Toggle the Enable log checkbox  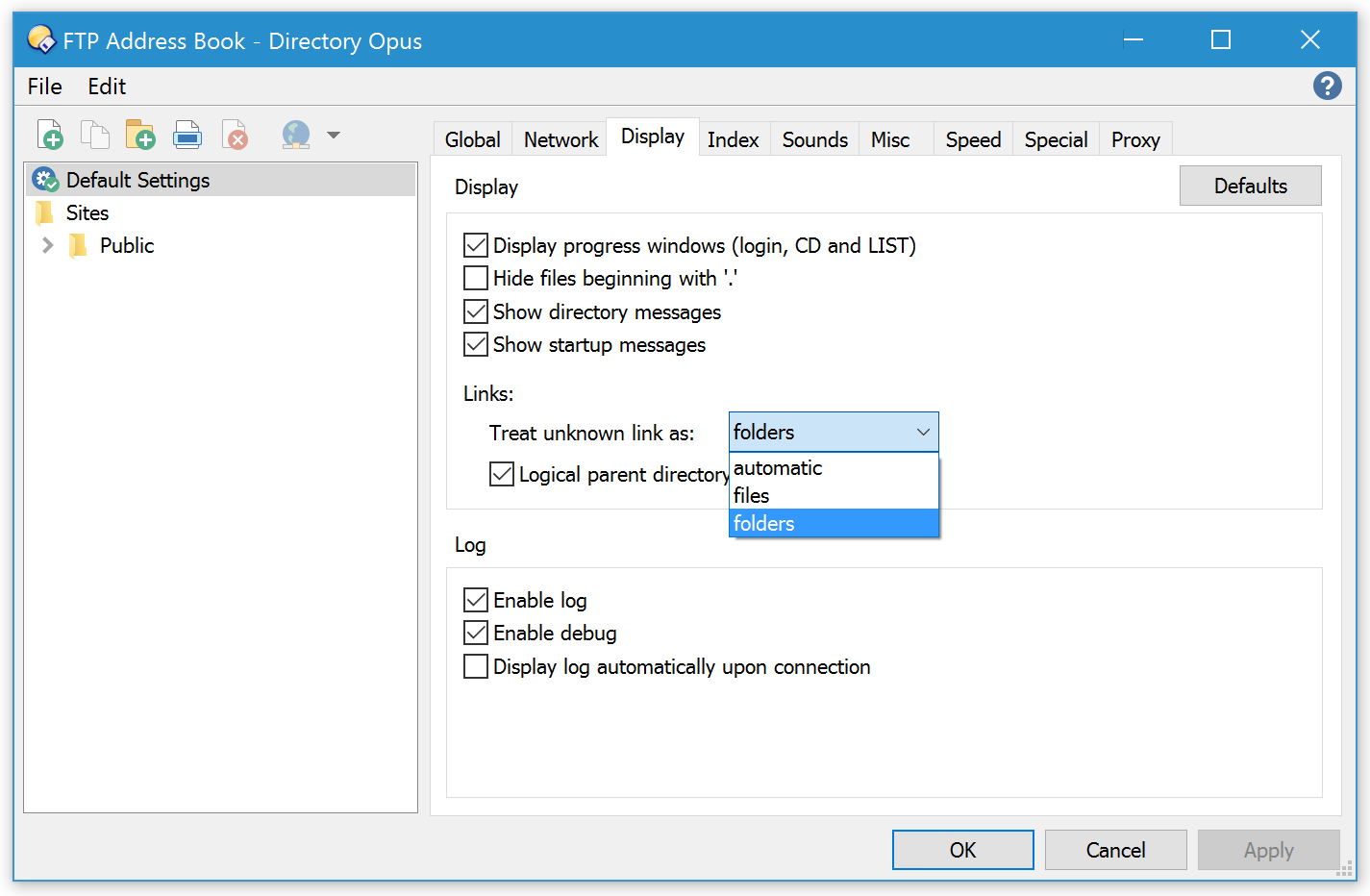(x=476, y=600)
